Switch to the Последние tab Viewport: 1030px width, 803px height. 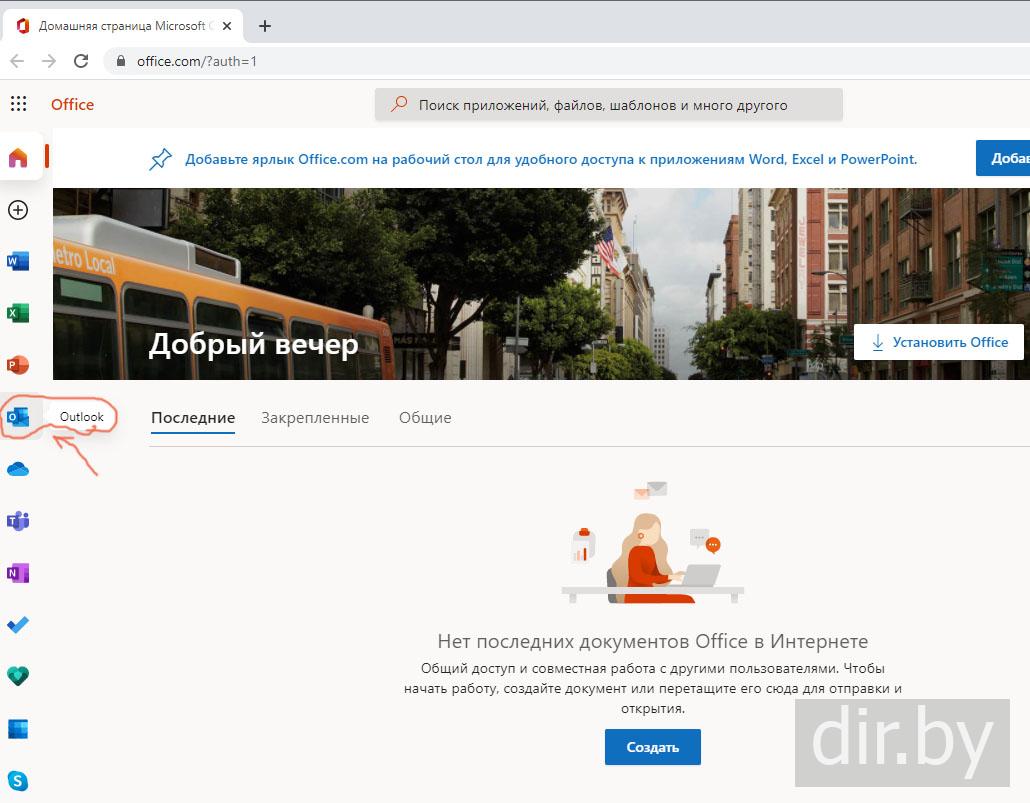[193, 418]
